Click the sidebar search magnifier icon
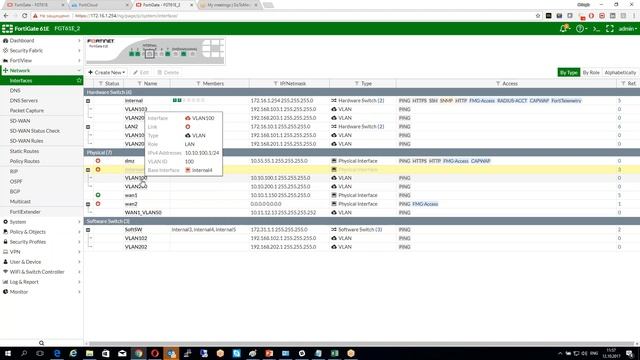640x360 pixels. click(41, 343)
